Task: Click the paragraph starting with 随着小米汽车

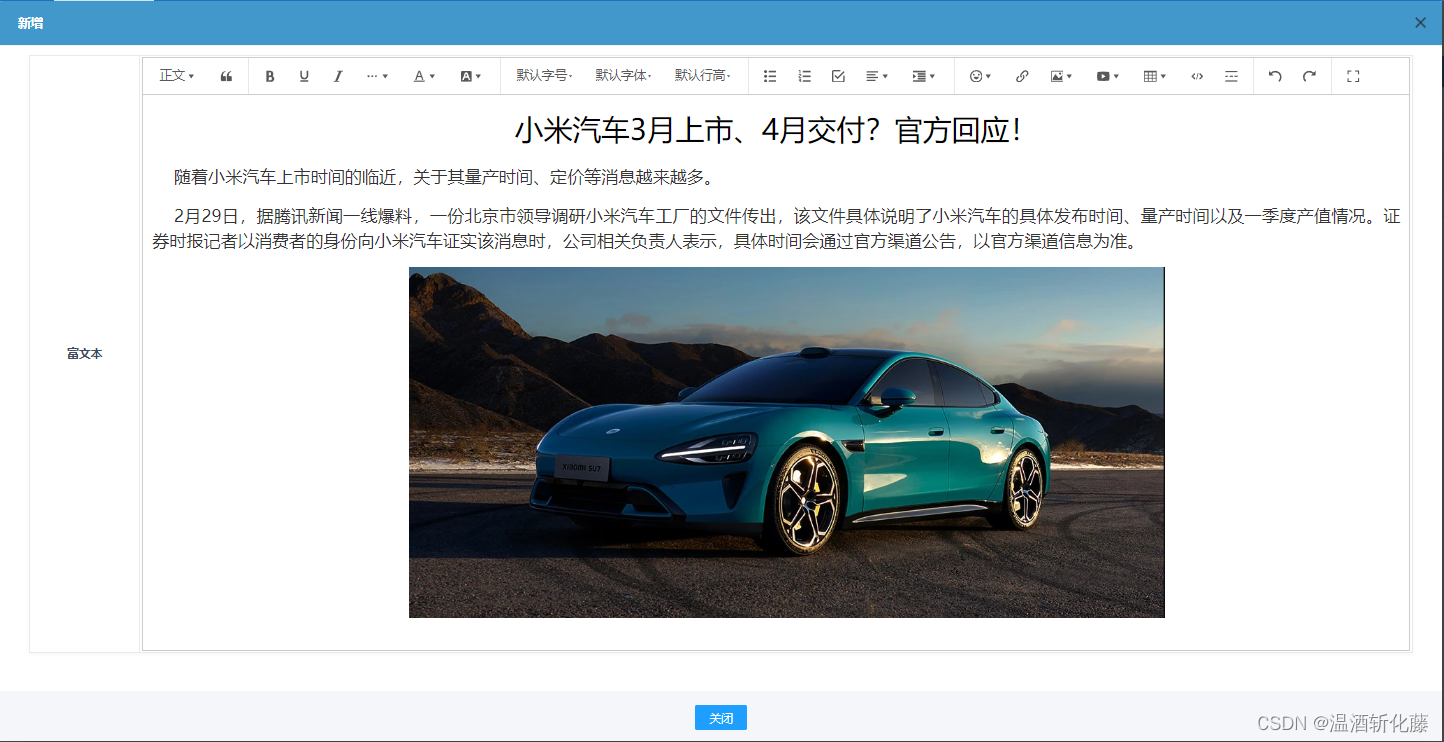Action: [x=445, y=178]
